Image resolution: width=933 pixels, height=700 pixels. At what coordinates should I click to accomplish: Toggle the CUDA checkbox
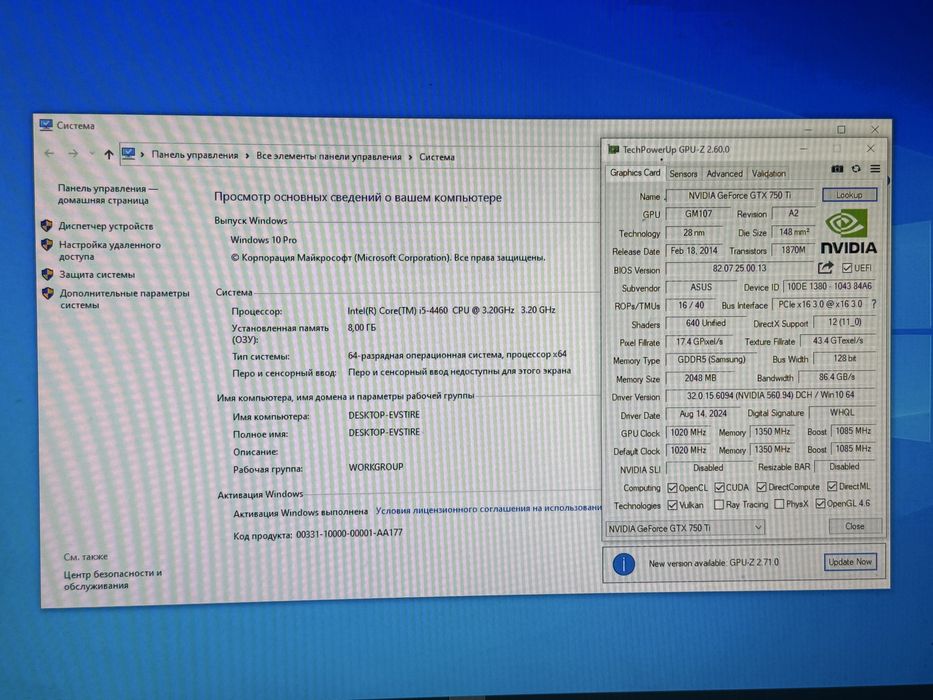tap(719, 488)
